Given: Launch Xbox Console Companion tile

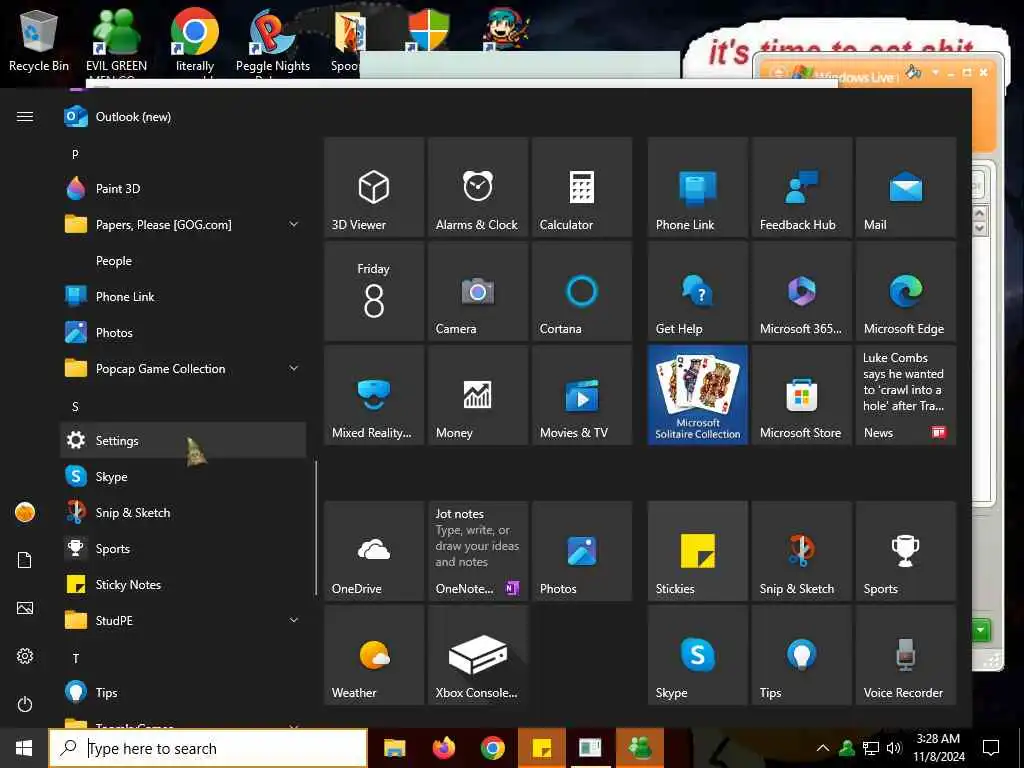Looking at the screenshot, I should (477, 655).
